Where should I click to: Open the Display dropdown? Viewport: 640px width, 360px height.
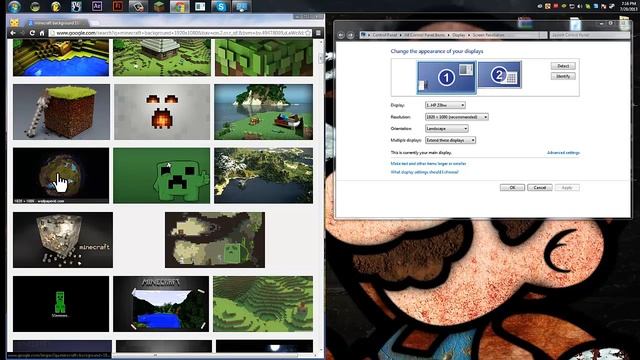[x=445, y=105]
